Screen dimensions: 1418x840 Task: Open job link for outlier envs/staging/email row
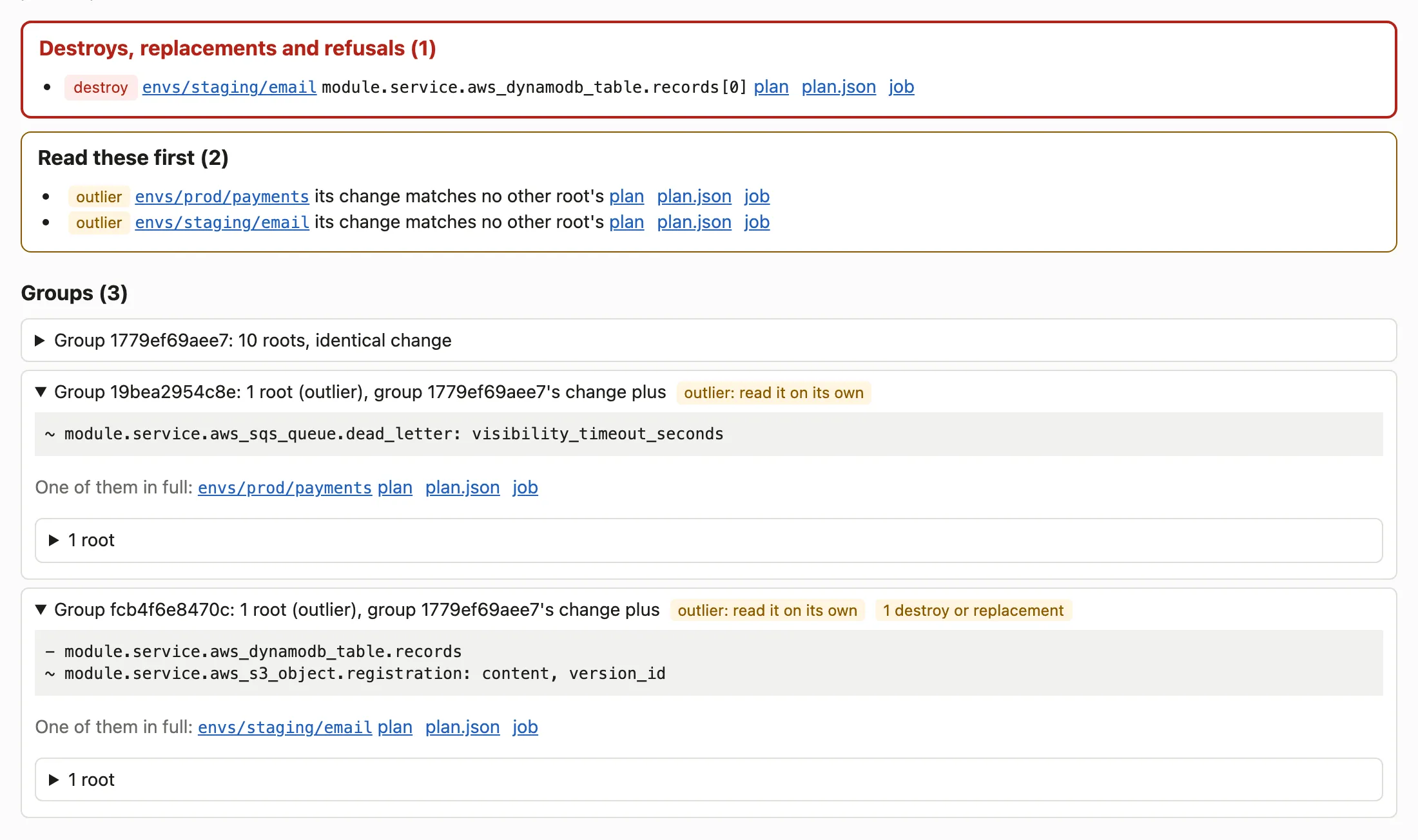click(757, 222)
